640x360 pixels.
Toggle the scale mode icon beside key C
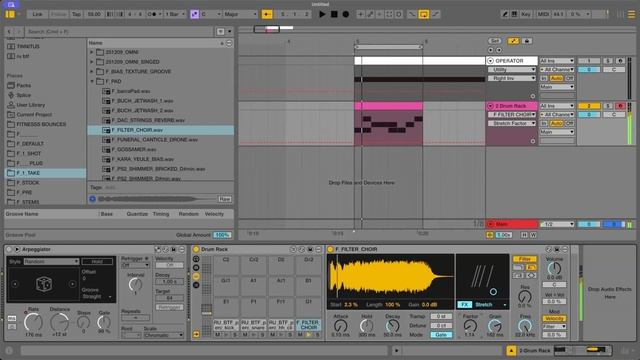(x=194, y=14)
